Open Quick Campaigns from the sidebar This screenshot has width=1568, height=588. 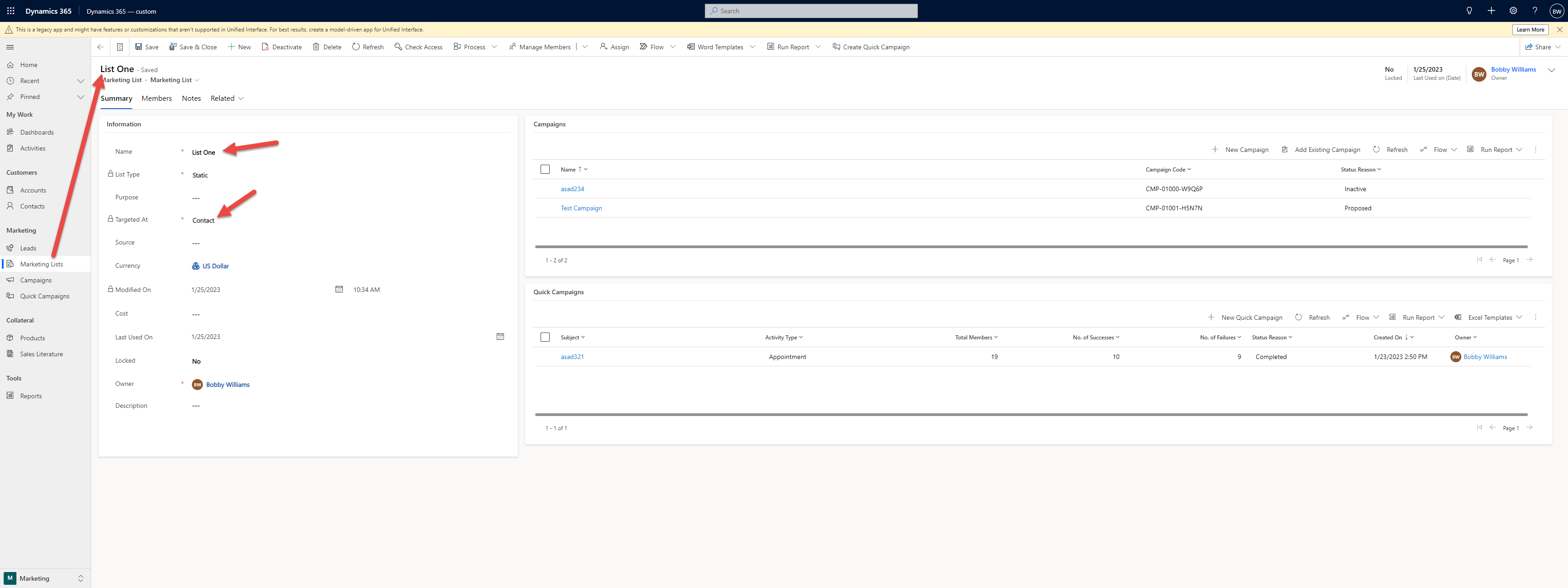(44, 296)
